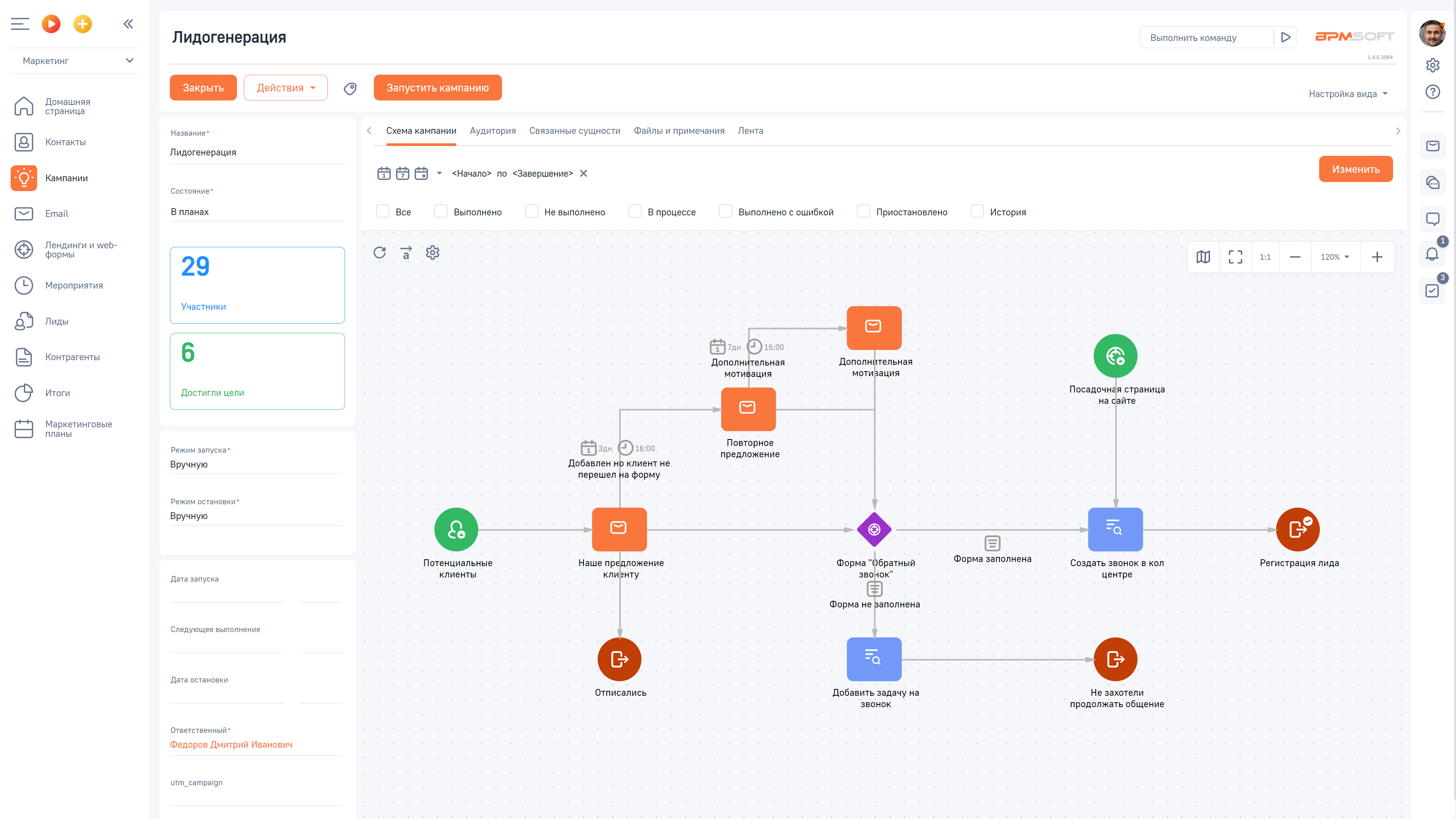The image size is (1456, 819).
Task: Switch to the Аудитория tab
Action: pos(492,130)
